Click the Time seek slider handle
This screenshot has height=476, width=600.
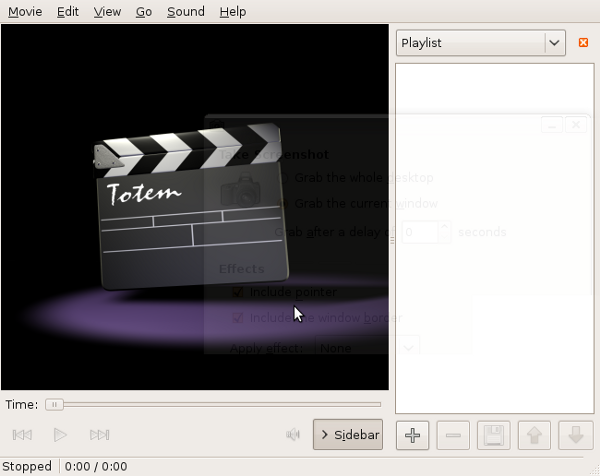[55, 404]
